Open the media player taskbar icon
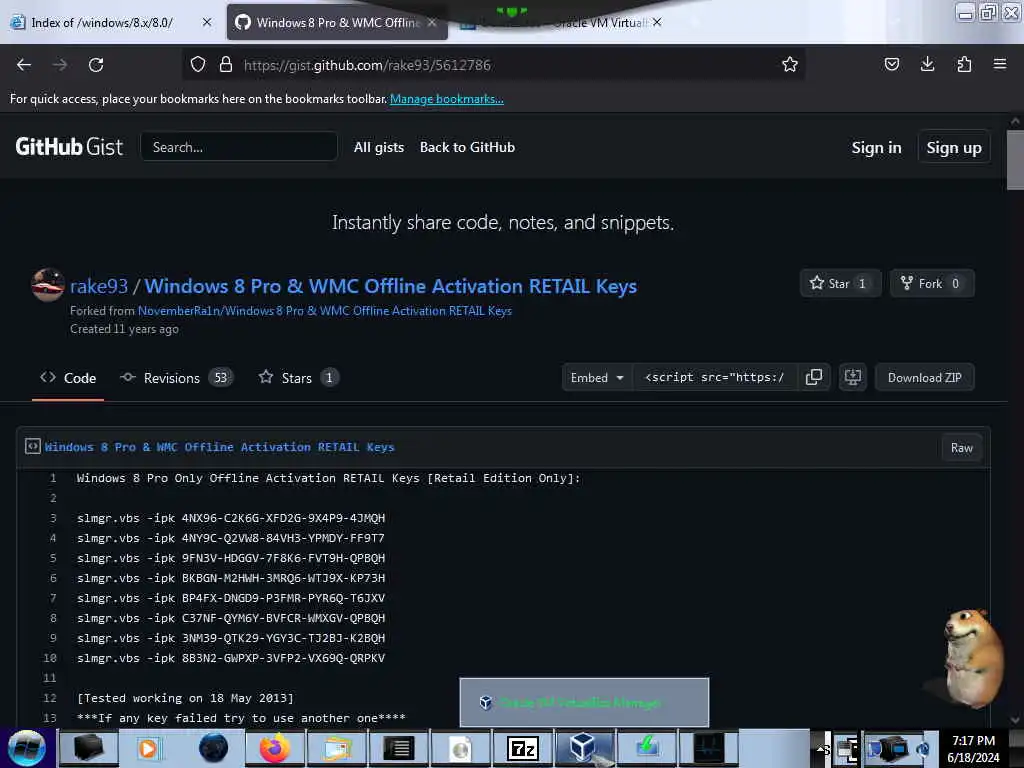This screenshot has height=768, width=1024. 149,748
